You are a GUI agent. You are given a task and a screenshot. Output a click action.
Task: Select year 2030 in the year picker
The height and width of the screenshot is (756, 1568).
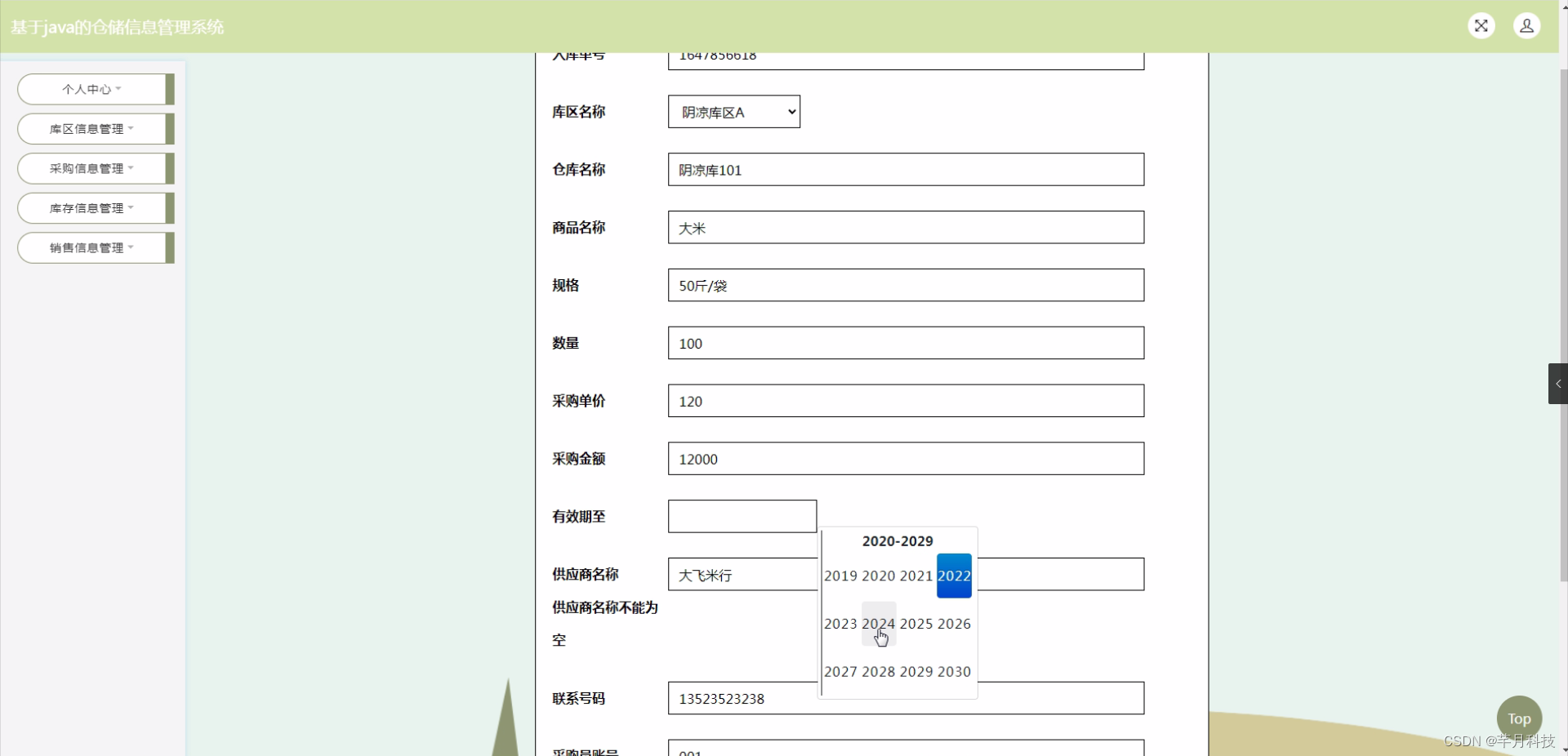click(953, 672)
